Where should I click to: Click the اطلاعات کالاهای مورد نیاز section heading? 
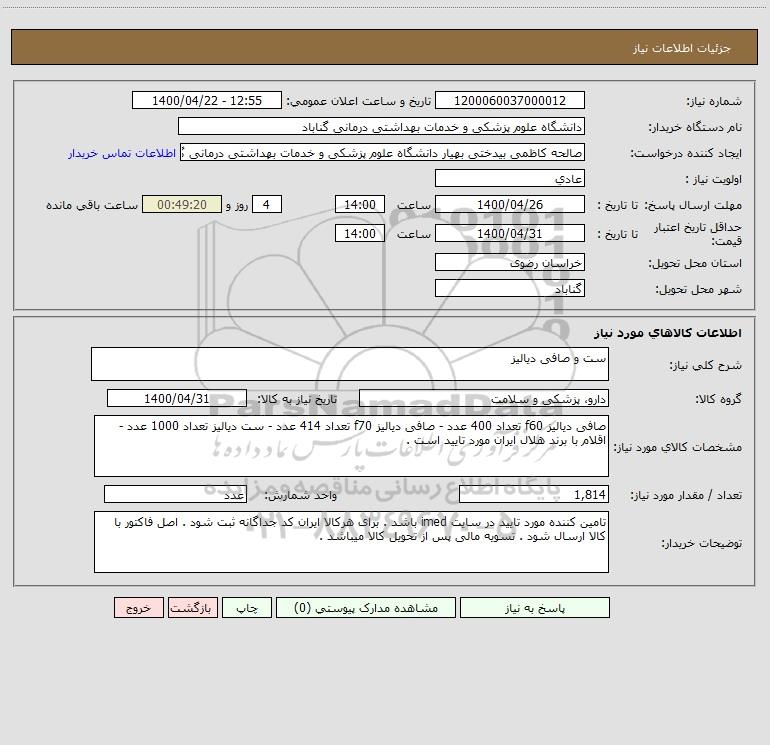[668, 332]
